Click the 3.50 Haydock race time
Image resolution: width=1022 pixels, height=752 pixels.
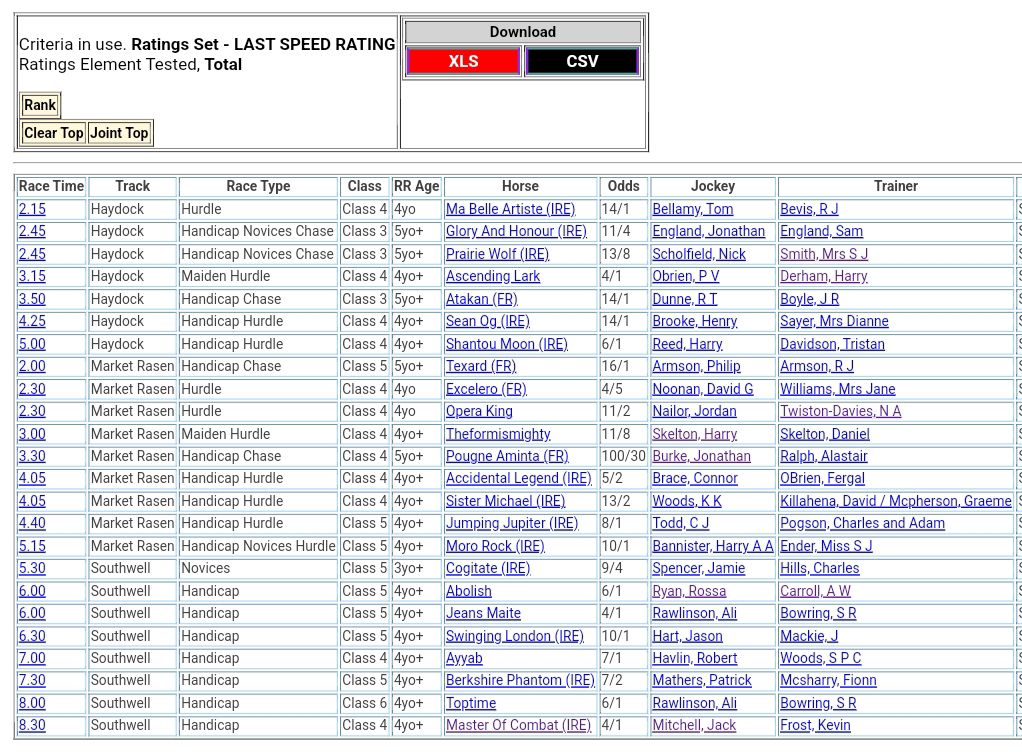[32, 299]
